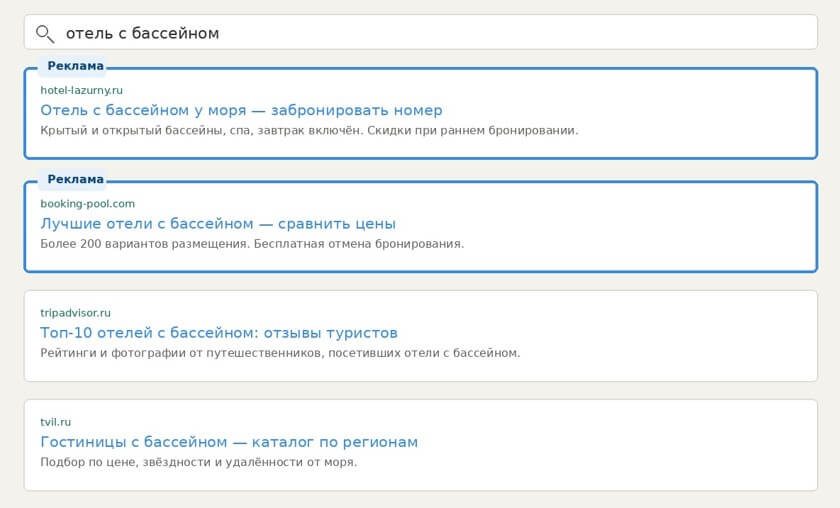The width and height of the screenshot is (840, 508).
Task: Open 'Гостиницы с бассейном — каталог по регионам'
Action: (229, 442)
